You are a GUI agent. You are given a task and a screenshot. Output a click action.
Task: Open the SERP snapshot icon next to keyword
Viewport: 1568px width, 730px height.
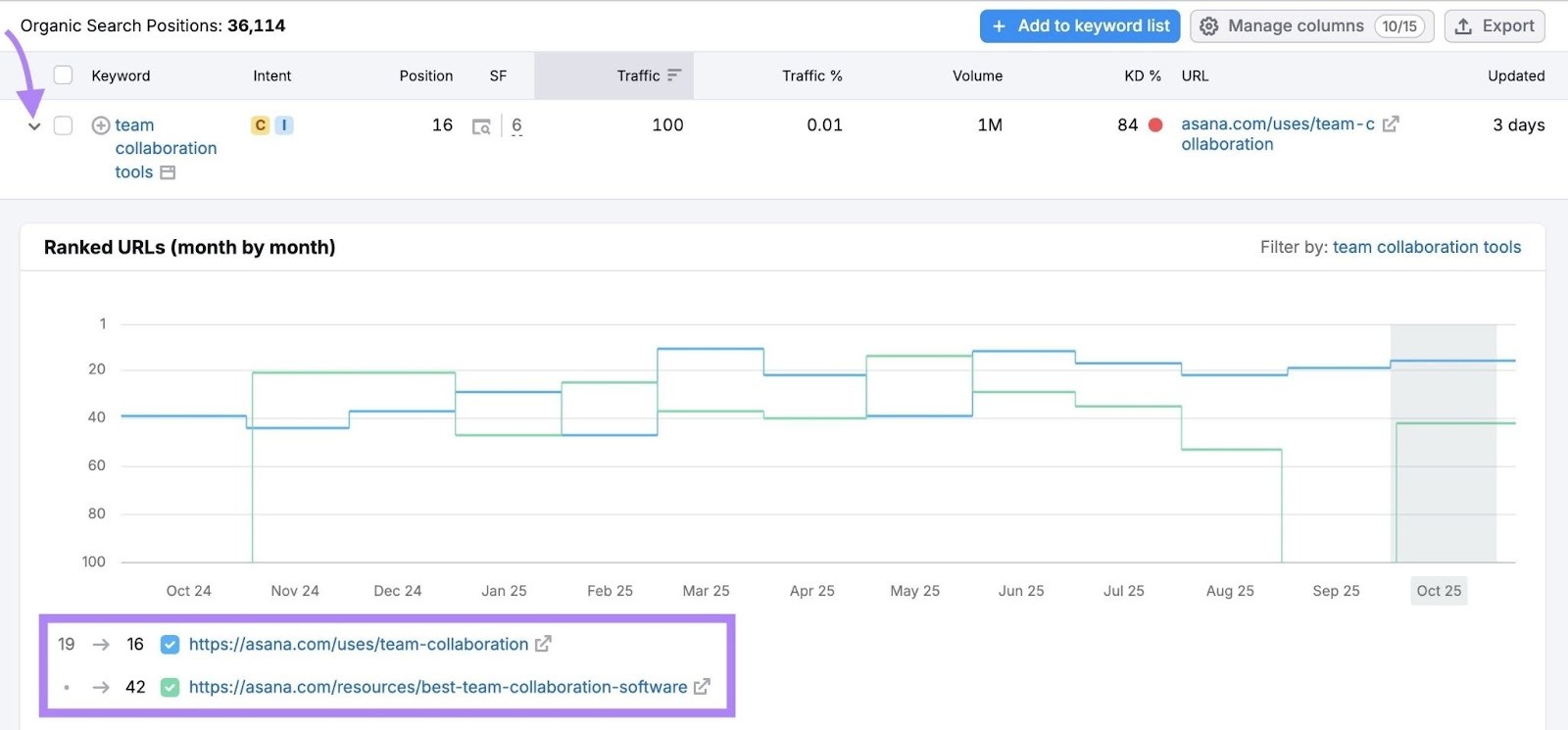pos(168,172)
